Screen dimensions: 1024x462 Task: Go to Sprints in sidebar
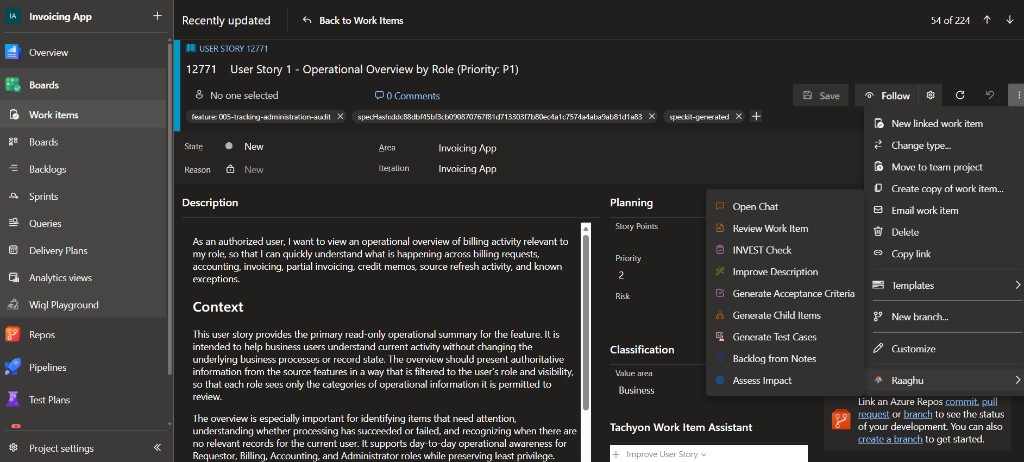pos(43,197)
